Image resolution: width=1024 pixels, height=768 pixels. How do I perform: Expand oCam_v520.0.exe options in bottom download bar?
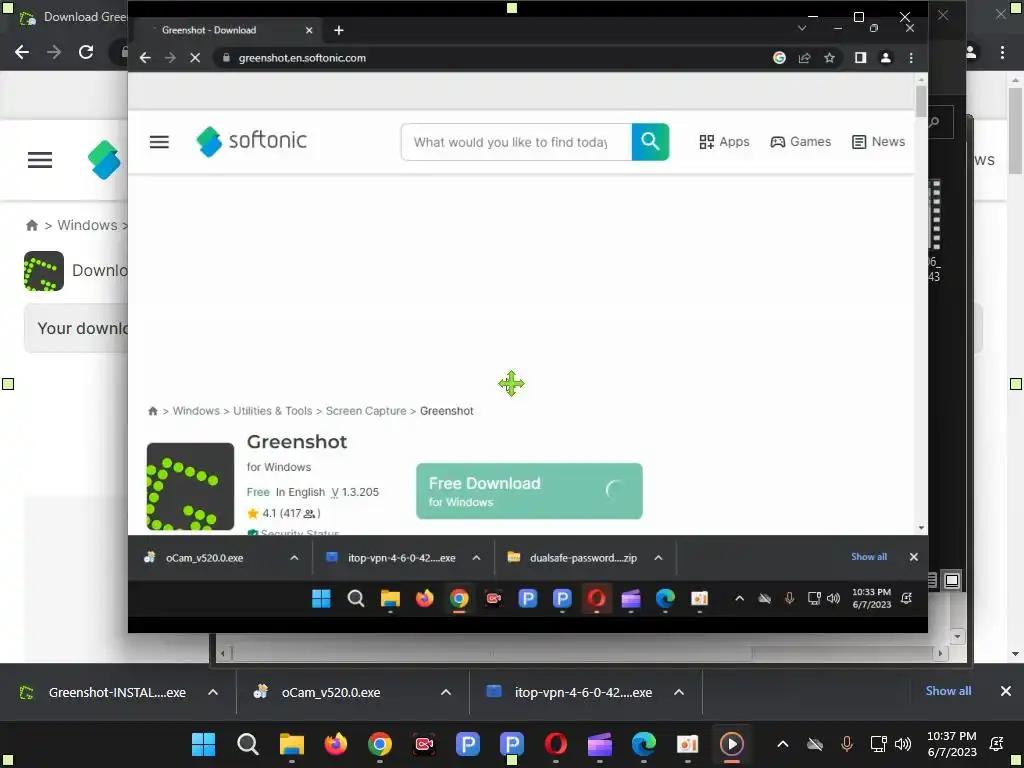pos(446,692)
